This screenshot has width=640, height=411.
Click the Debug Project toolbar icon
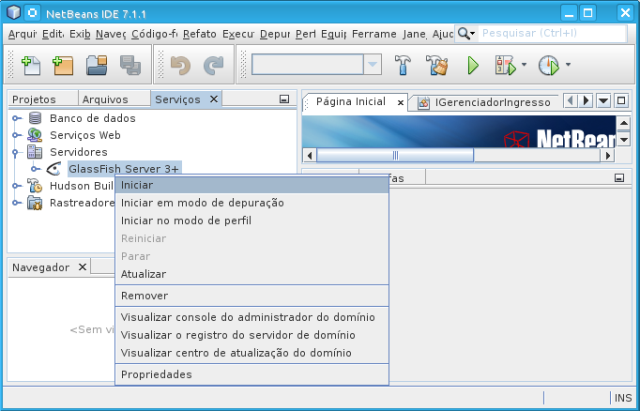coord(505,66)
